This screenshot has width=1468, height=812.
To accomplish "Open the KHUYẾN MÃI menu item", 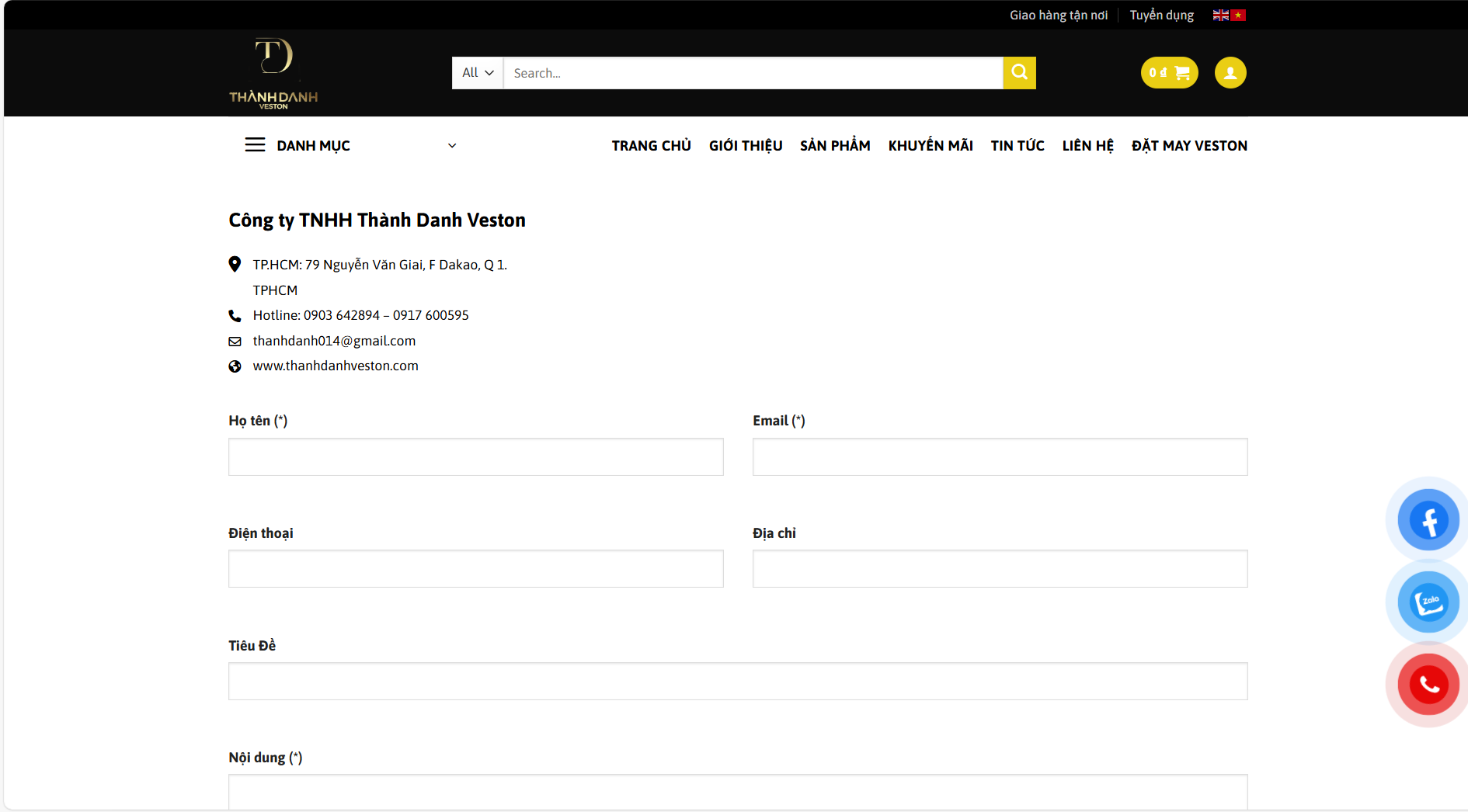I will point(930,146).
